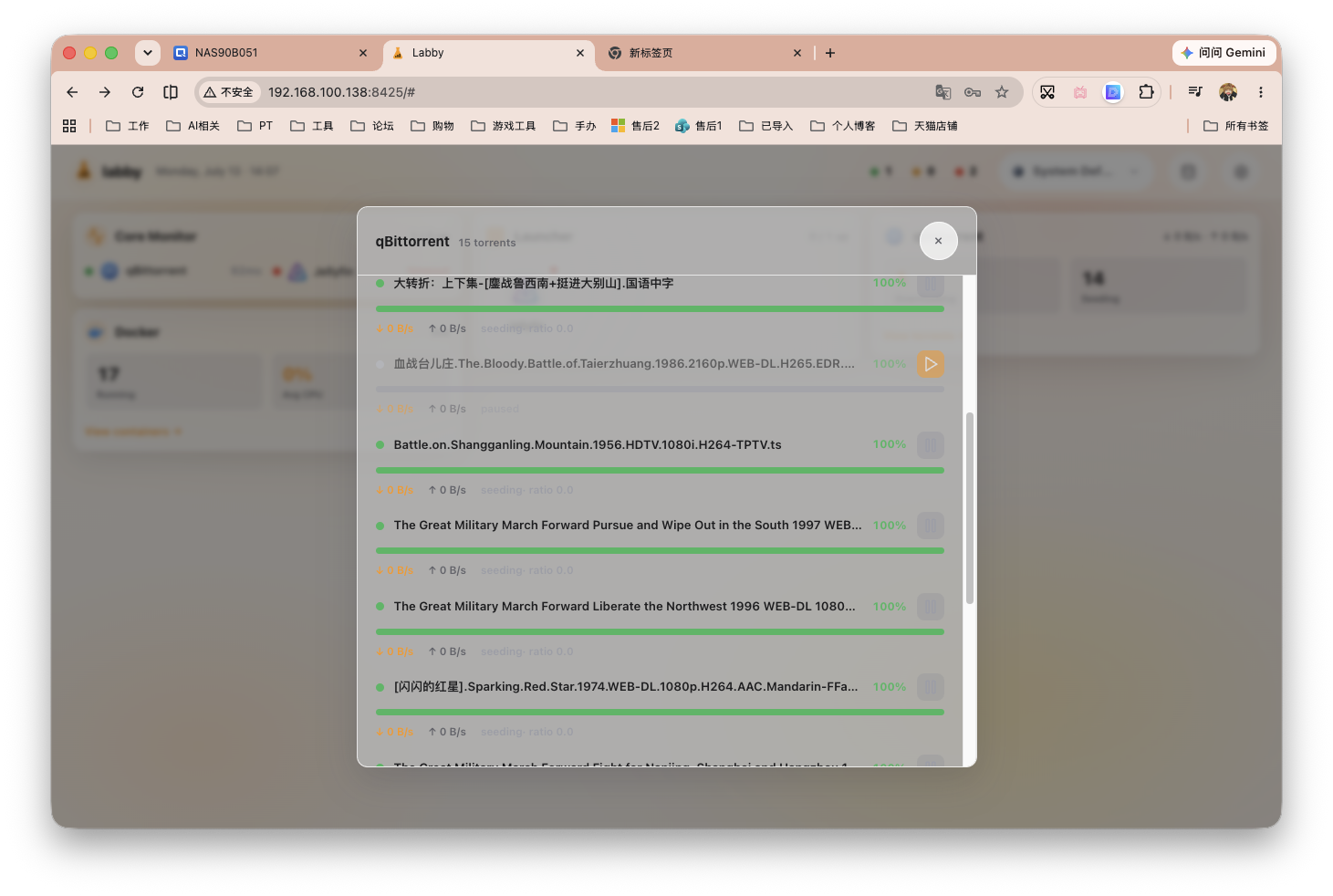Go forward in browser history
The height and width of the screenshot is (896, 1333).
coord(105,92)
